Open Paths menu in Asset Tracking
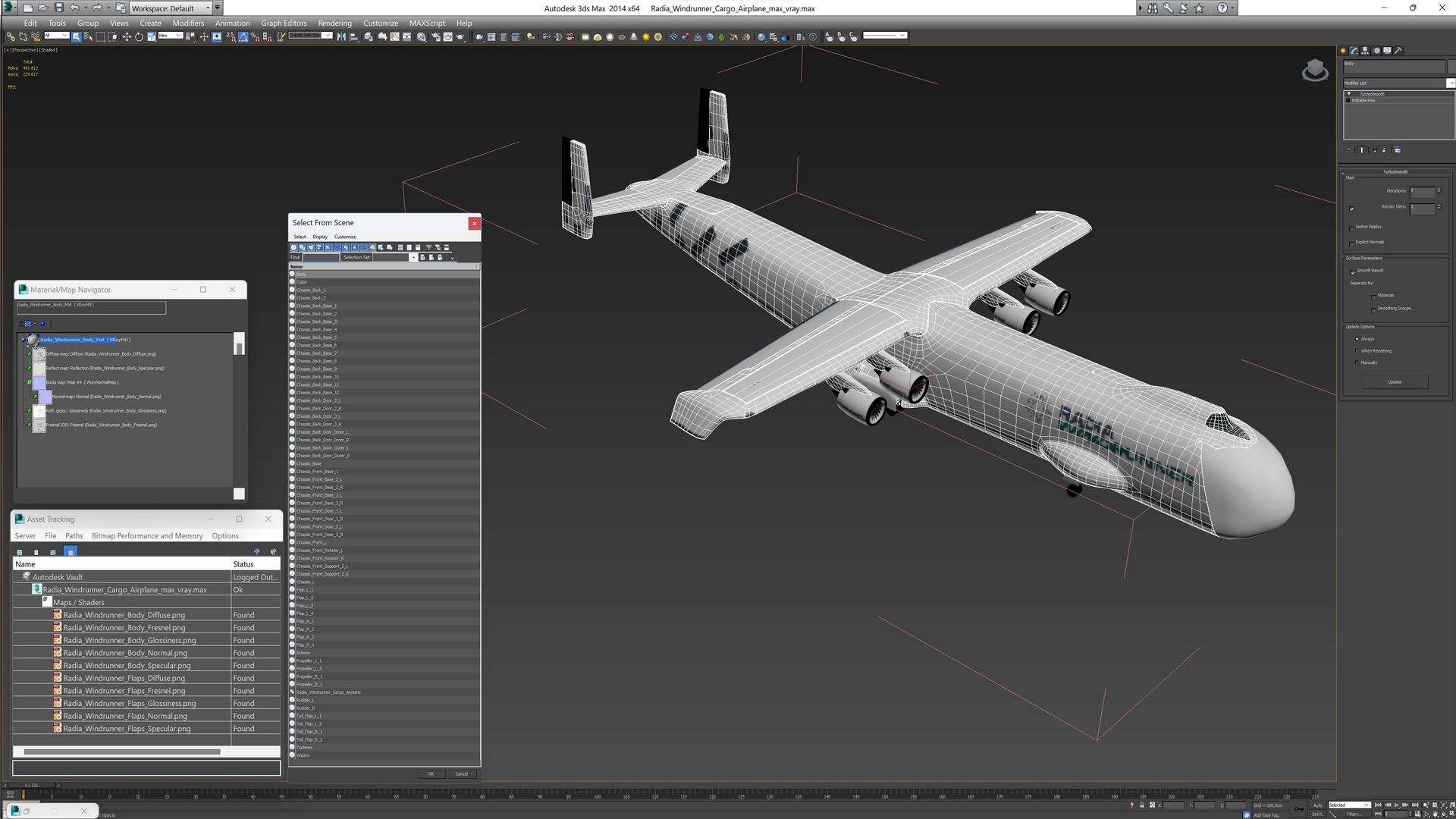This screenshot has width=1456, height=819. coord(74,535)
